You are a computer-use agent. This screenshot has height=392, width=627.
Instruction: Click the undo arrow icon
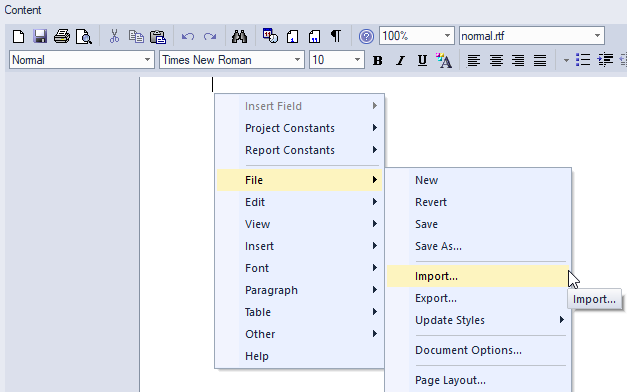[x=188, y=37]
